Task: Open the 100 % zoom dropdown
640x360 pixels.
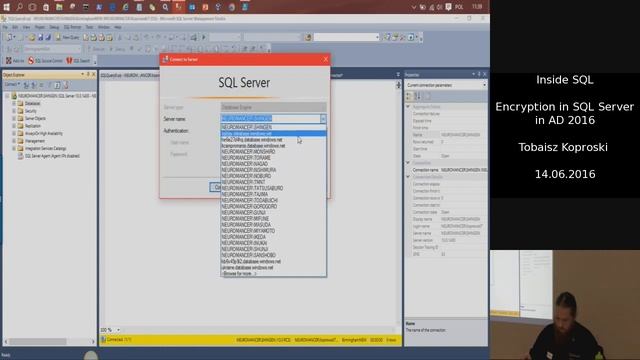Action: 118,330
